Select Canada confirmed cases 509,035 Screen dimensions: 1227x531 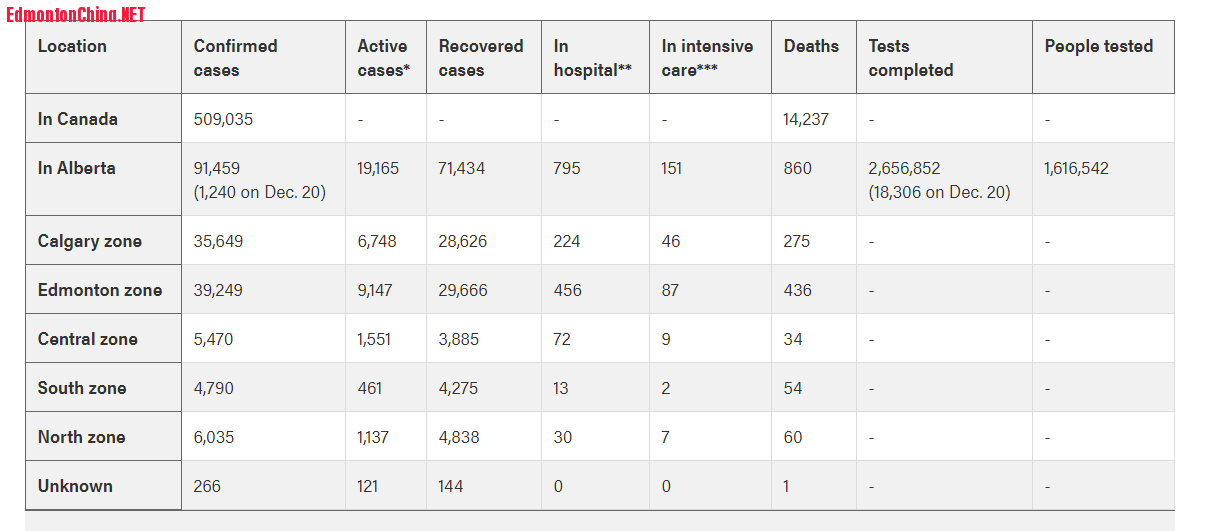(x=223, y=119)
